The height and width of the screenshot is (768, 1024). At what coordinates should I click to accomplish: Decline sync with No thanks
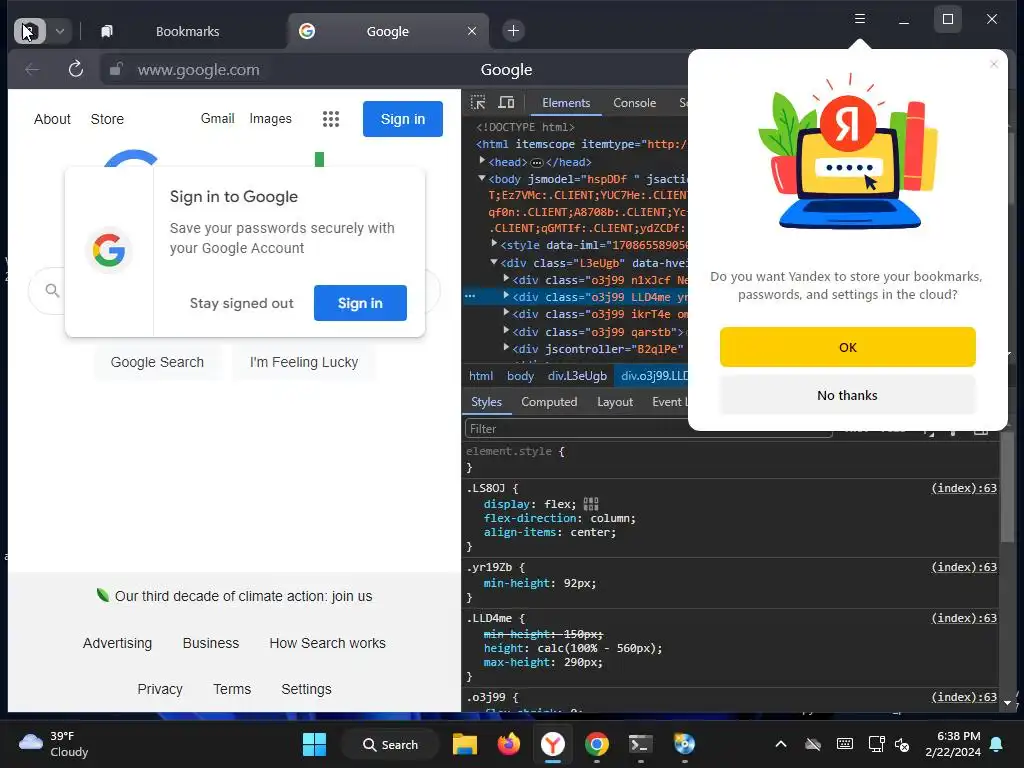pyautogui.click(x=848, y=395)
